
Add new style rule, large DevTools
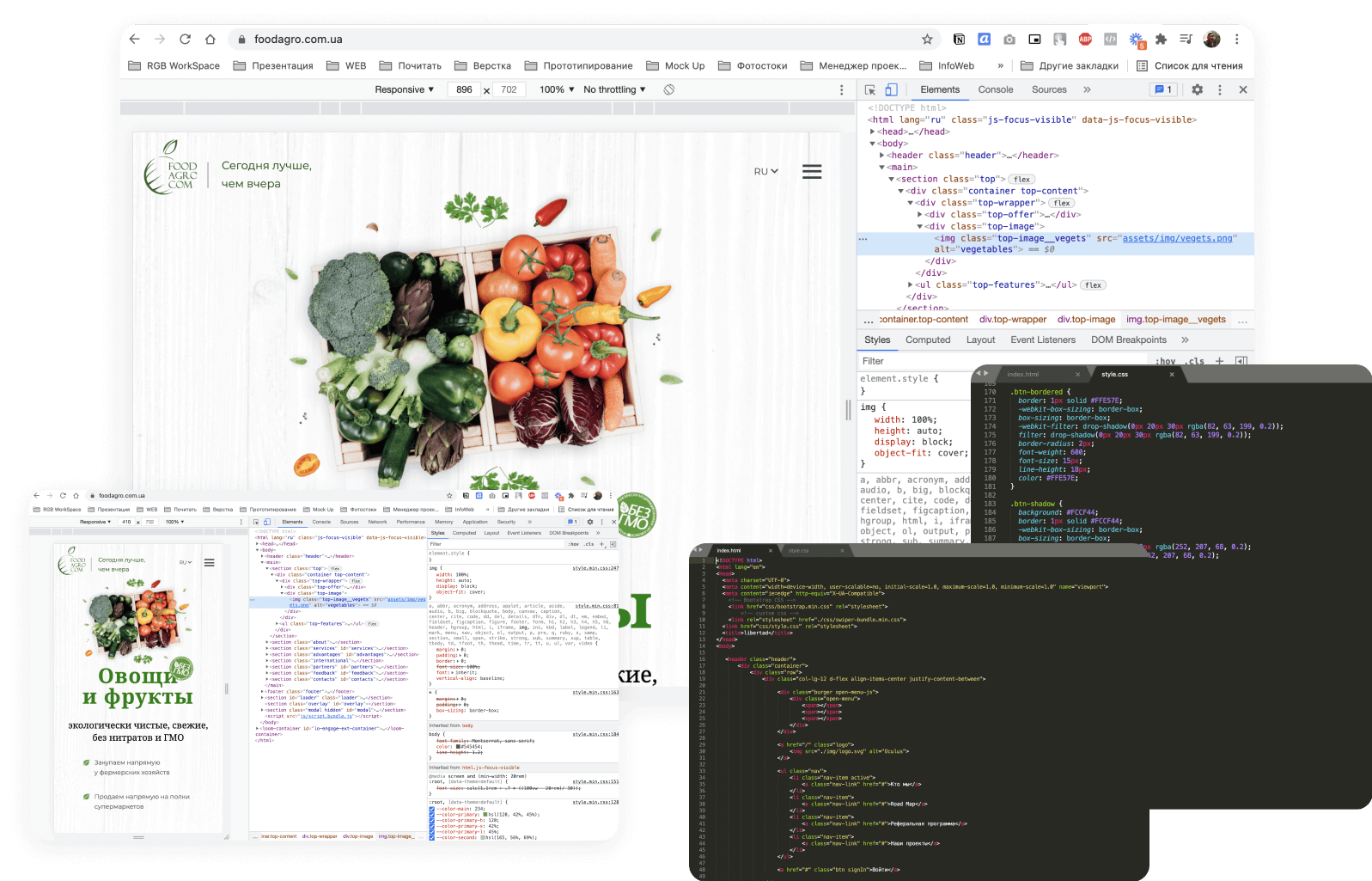click(1219, 361)
